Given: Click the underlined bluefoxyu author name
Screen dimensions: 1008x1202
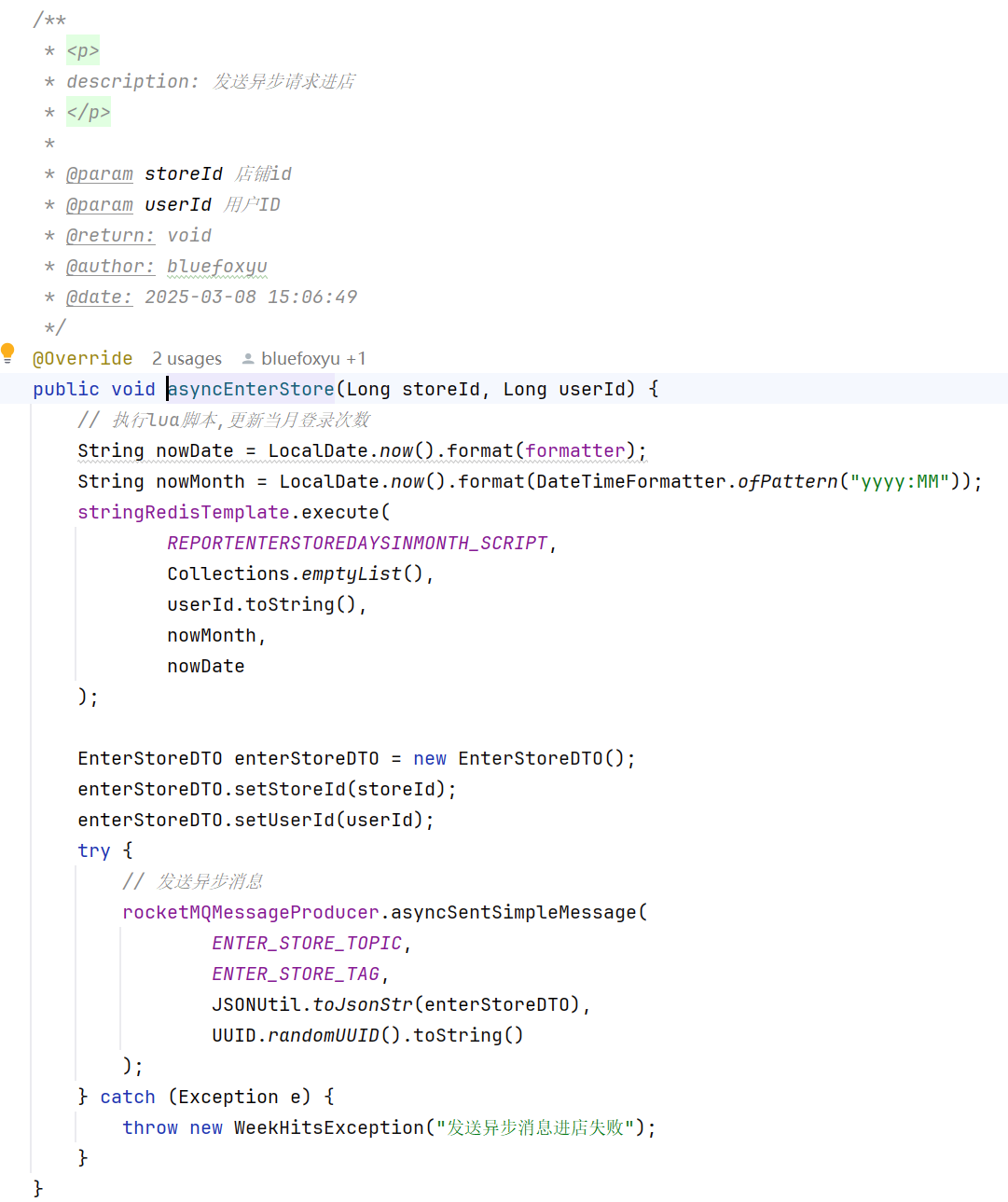Looking at the screenshot, I should coord(217,267).
